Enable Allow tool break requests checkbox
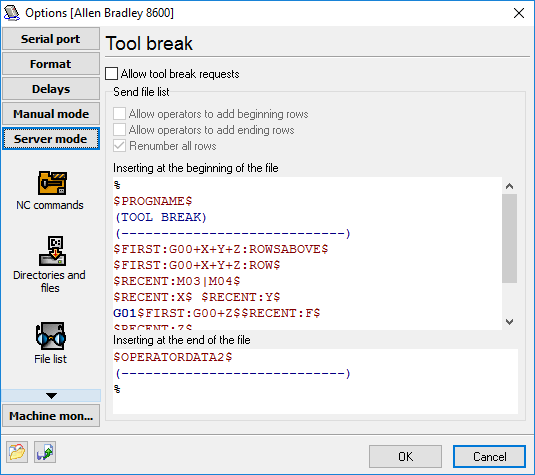 click(x=112, y=74)
